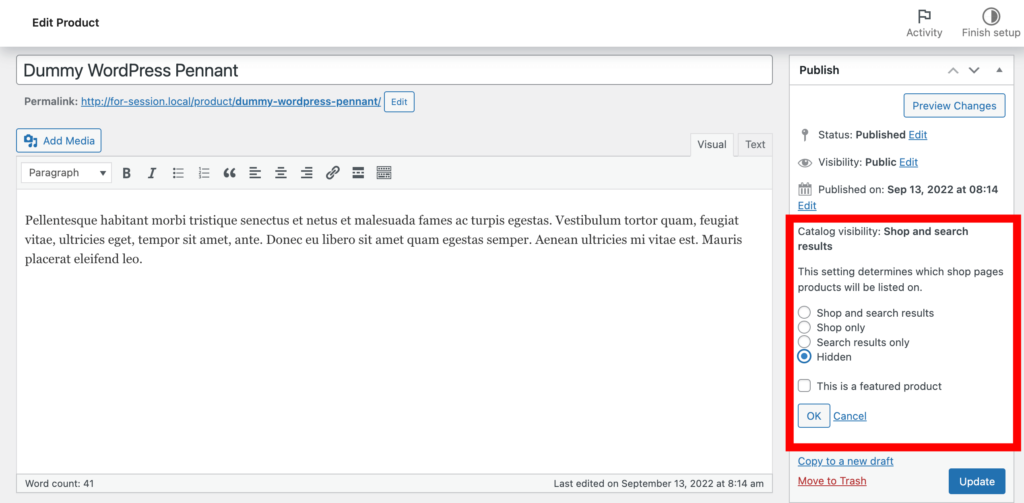Click the Preview Changes button

(954, 106)
